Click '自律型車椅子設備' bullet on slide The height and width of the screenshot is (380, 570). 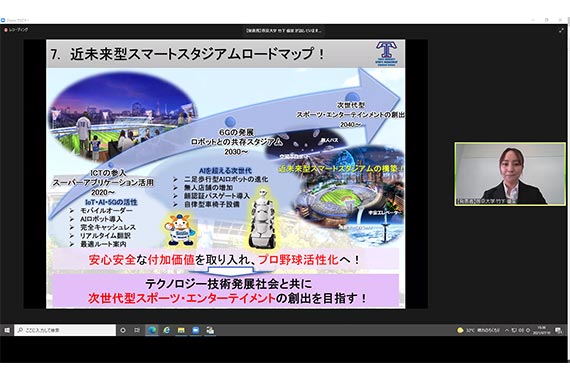[212, 204]
